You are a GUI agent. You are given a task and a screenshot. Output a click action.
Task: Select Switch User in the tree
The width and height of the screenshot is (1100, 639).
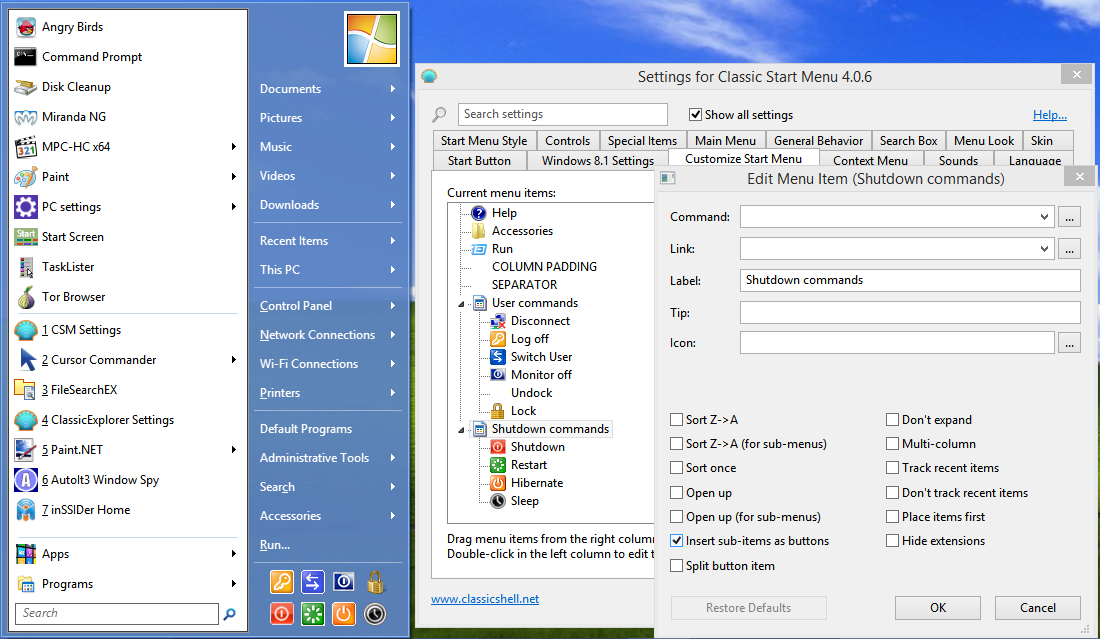coord(541,357)
